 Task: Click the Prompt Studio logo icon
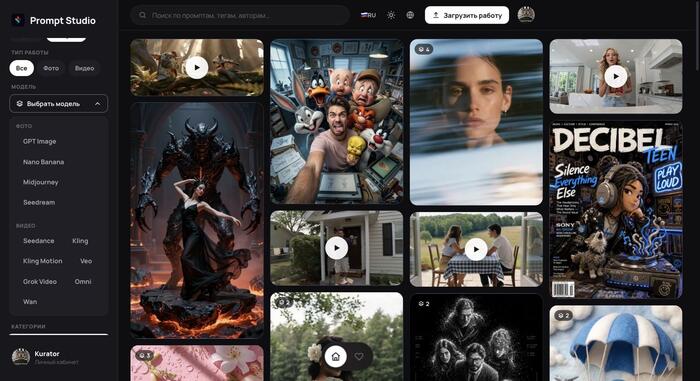point(18,20)
